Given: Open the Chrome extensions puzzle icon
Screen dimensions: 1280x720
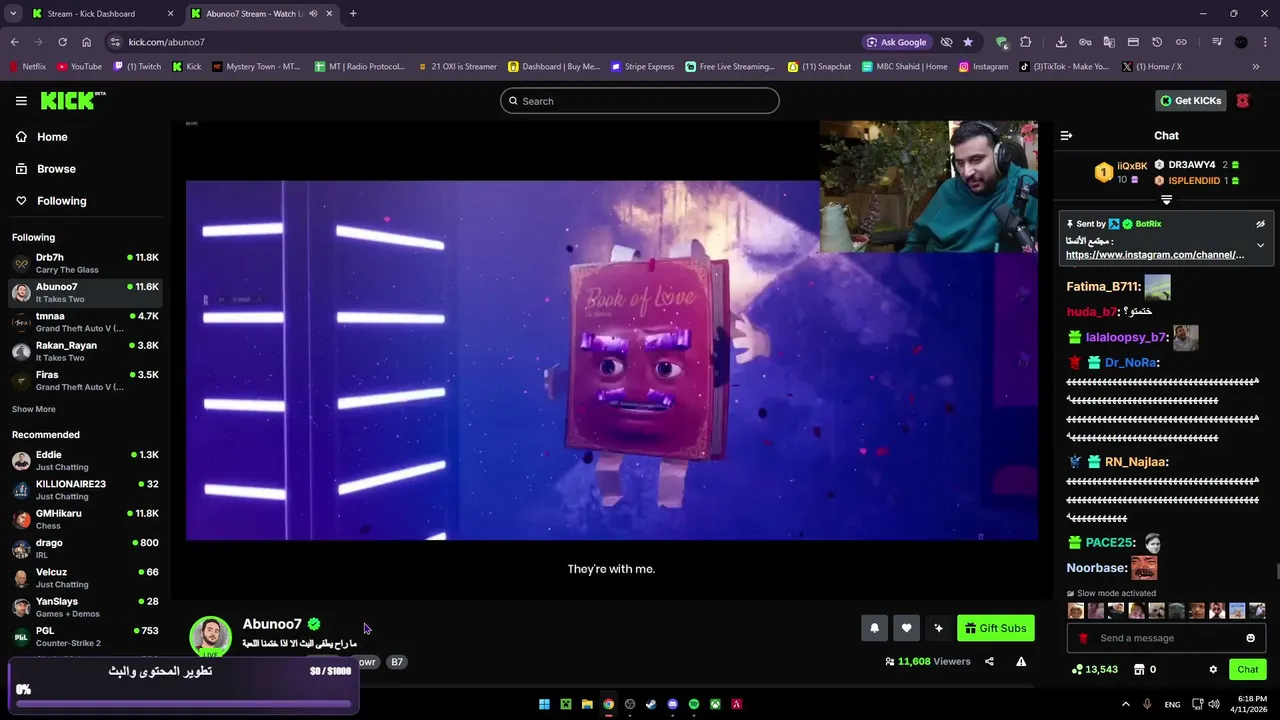Looking at the screenshot, I should coord(1026,42).
